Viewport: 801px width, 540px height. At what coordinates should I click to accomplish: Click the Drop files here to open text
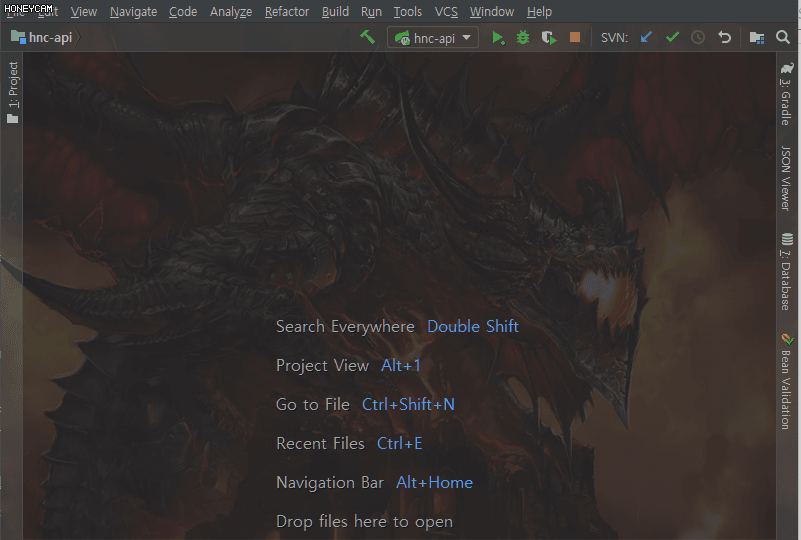click(364, 522)
